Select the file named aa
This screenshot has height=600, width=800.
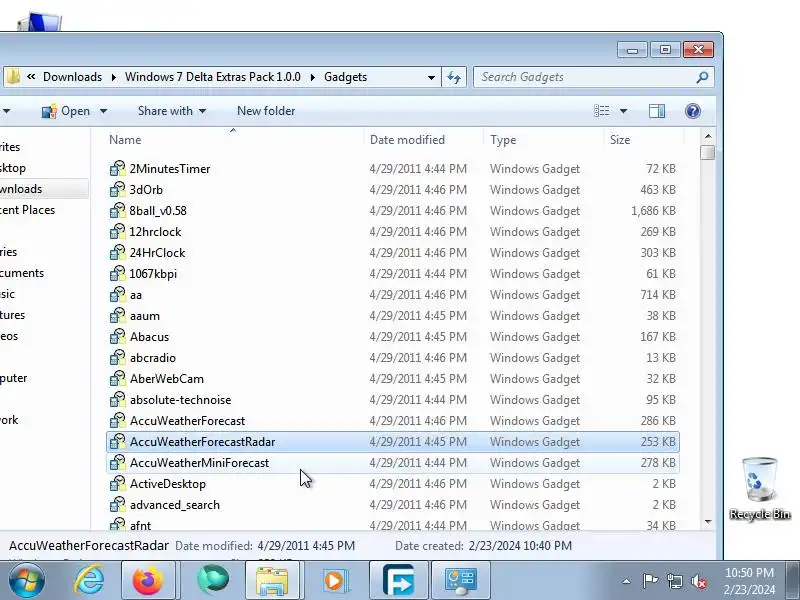[x=136, y=295]
